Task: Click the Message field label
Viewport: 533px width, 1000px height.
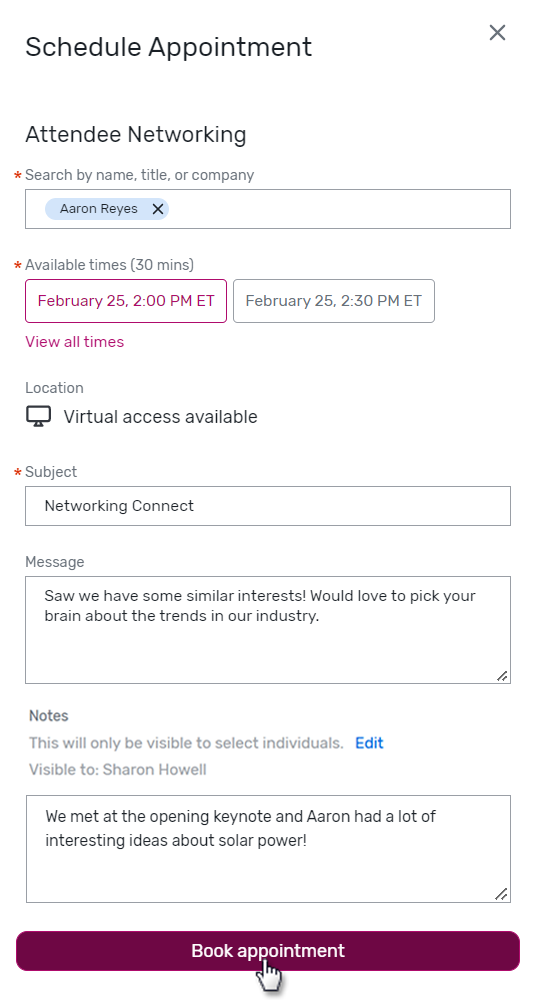Action: coord(55,562)
